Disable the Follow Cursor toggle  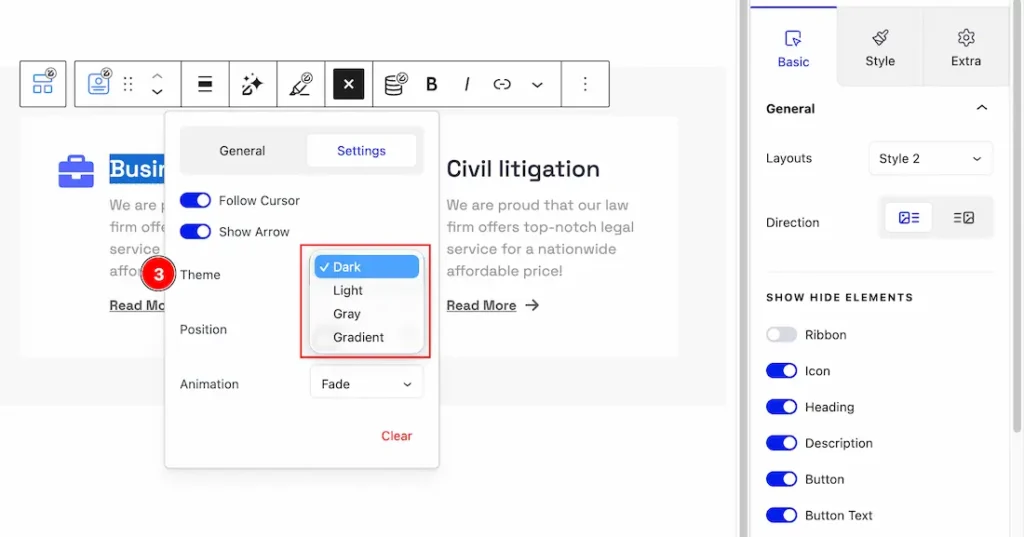[195, 200]
